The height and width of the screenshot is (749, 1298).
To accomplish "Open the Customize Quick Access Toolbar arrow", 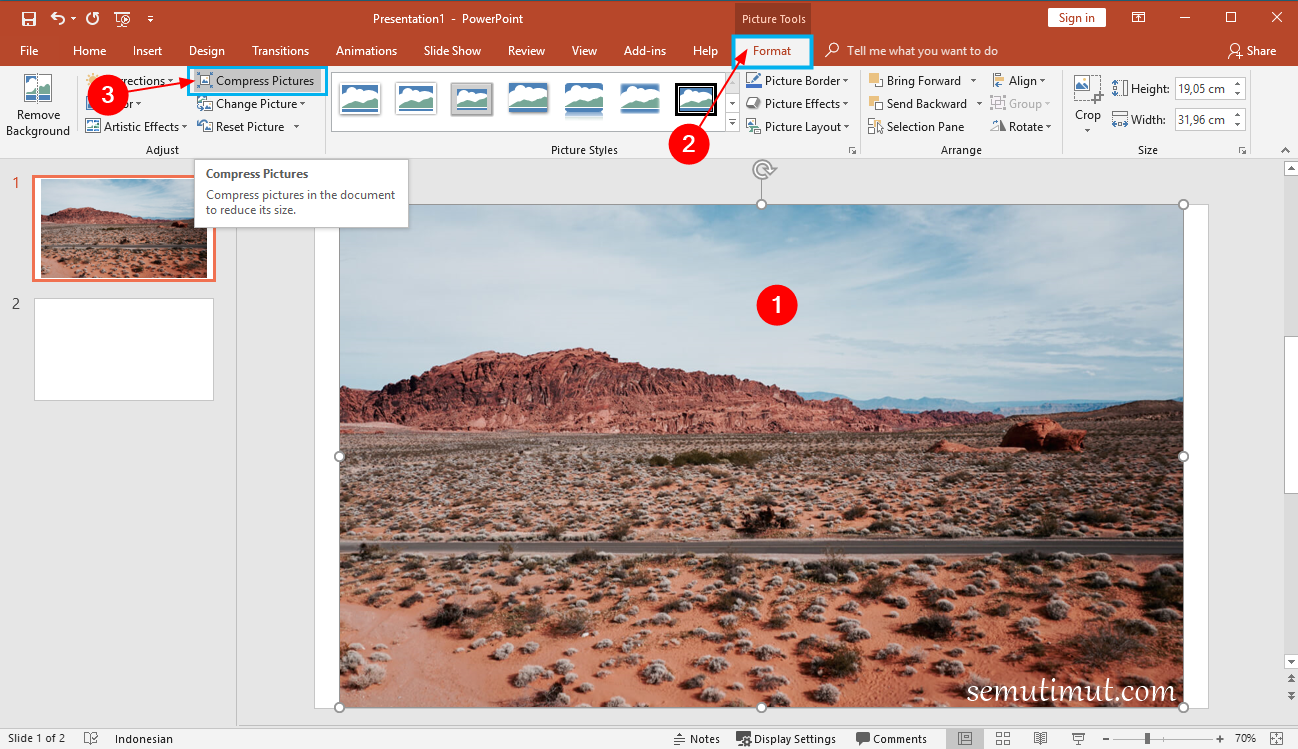I will (150, 19).
